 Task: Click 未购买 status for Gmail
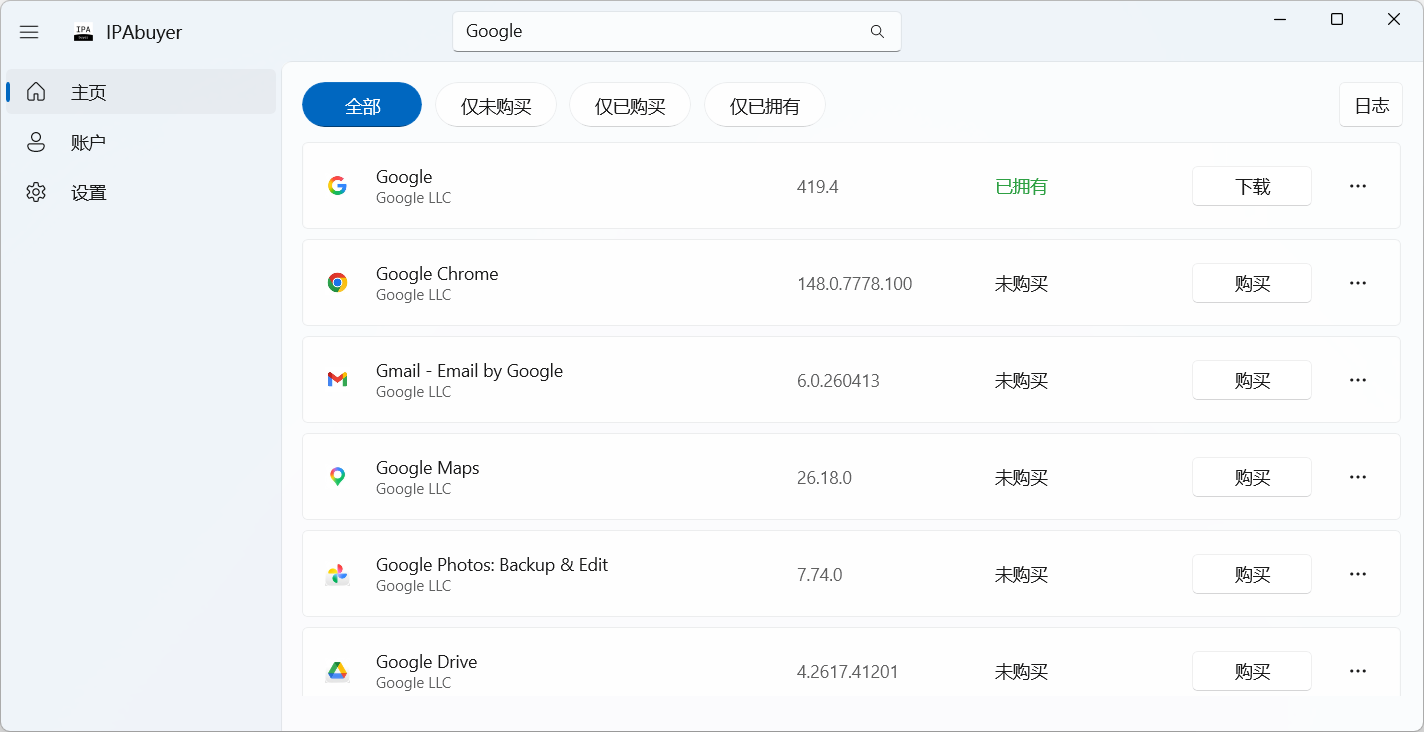1021,381
